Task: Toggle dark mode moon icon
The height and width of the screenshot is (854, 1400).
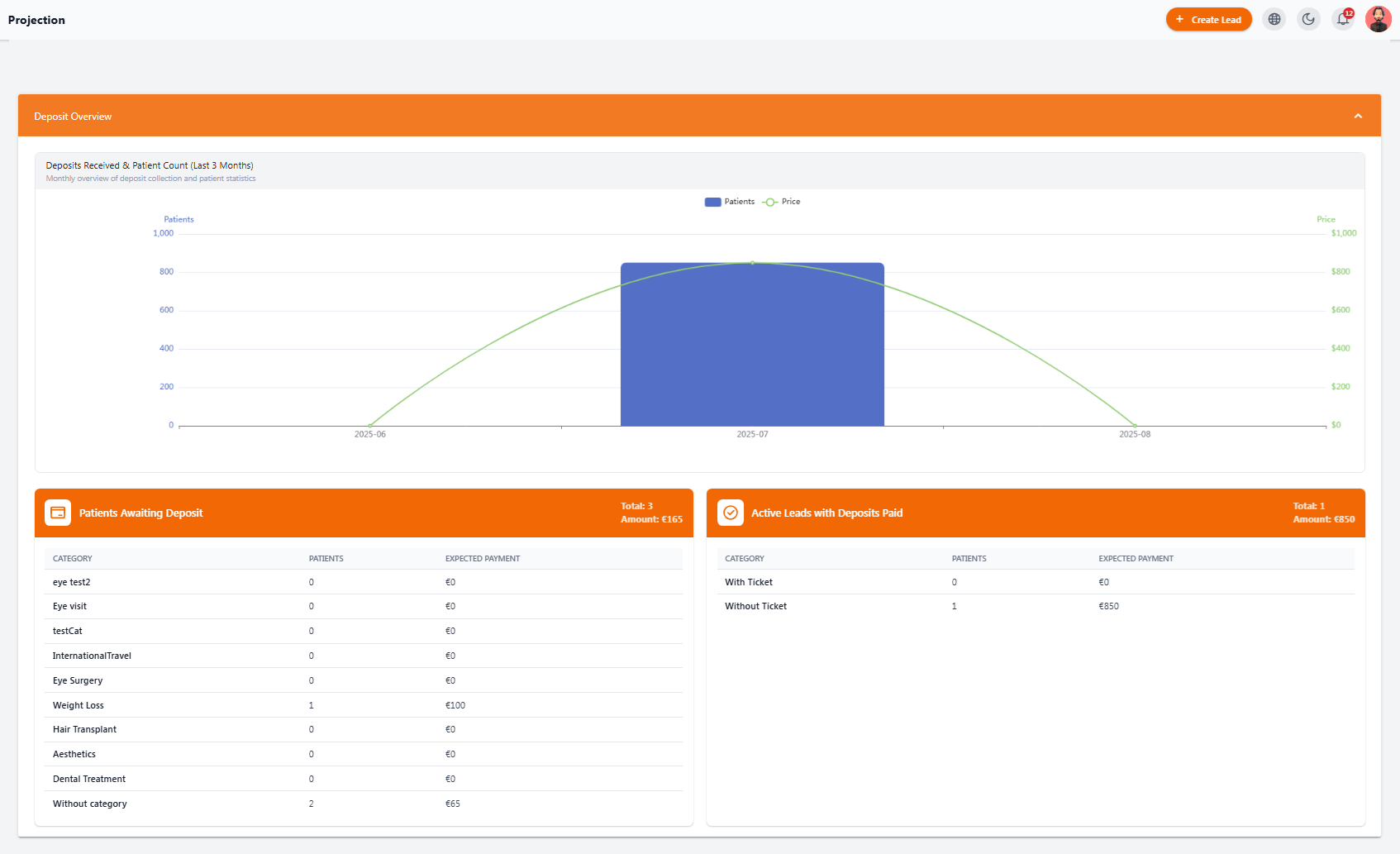Action: (x=1308, y=19)
